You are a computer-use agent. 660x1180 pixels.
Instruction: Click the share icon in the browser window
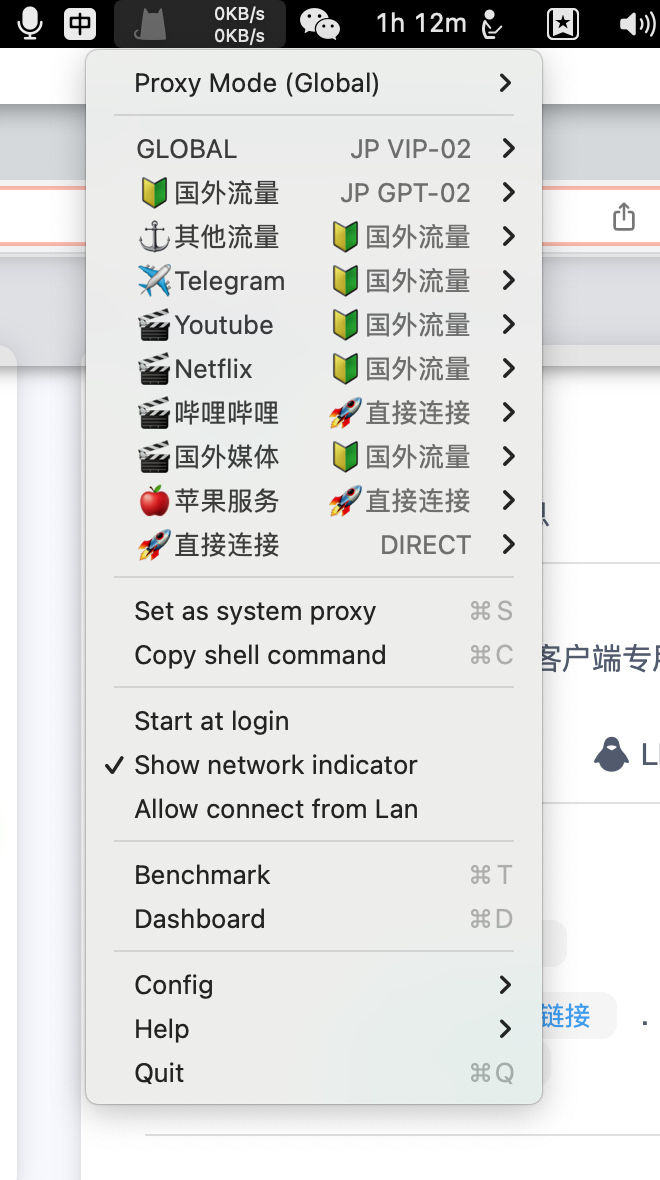623,216
